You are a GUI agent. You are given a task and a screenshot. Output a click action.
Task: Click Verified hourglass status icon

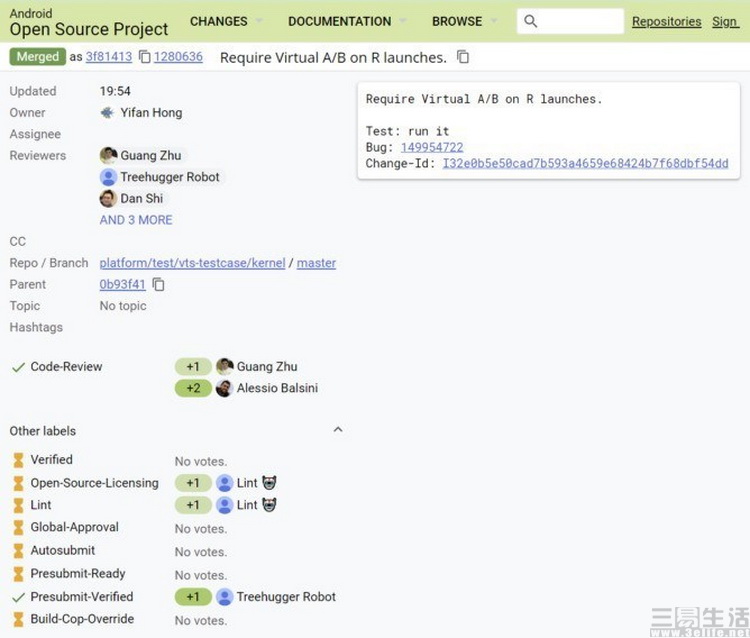18,460
